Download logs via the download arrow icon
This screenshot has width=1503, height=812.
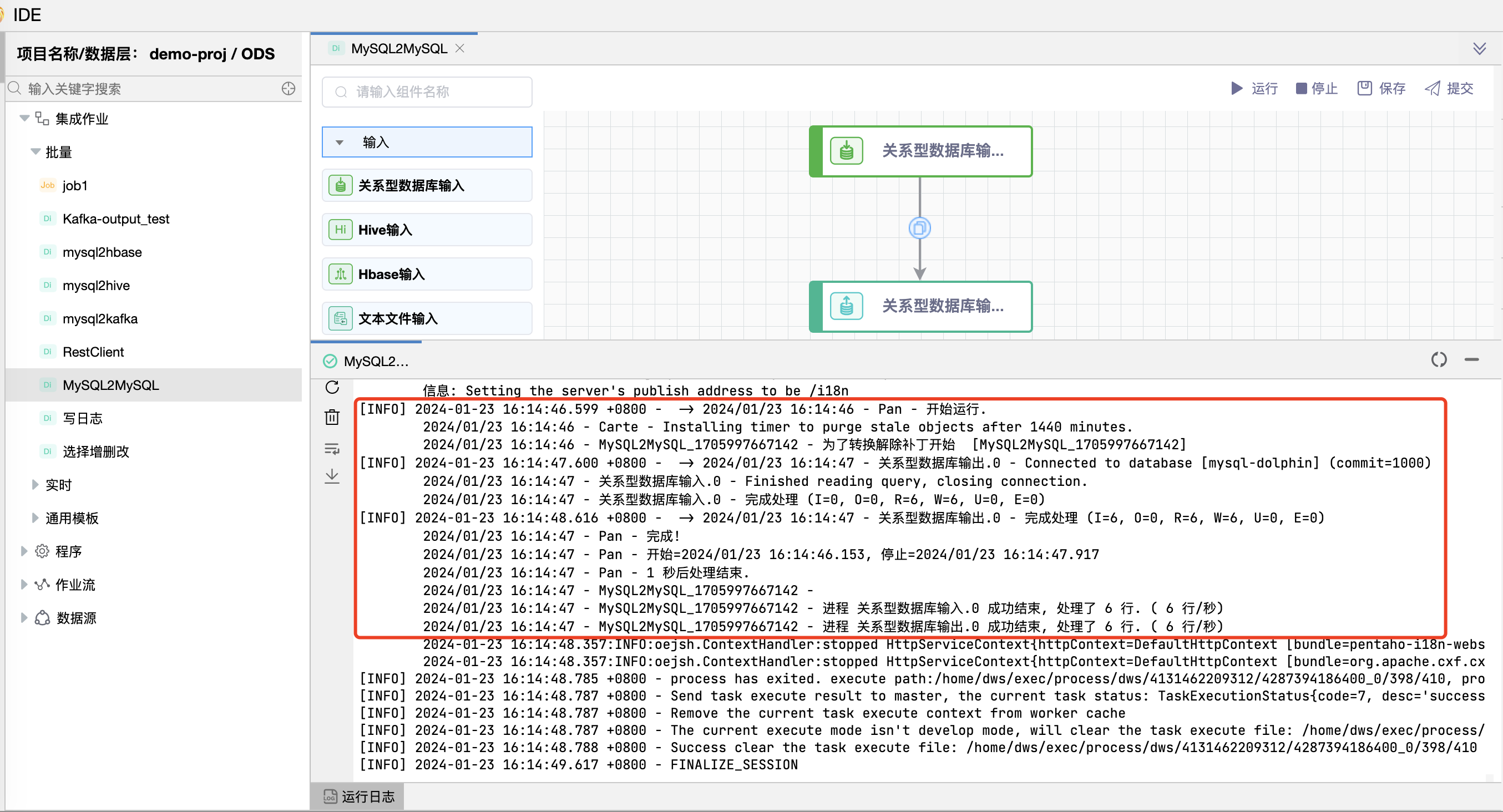click(x=332, y=476)
